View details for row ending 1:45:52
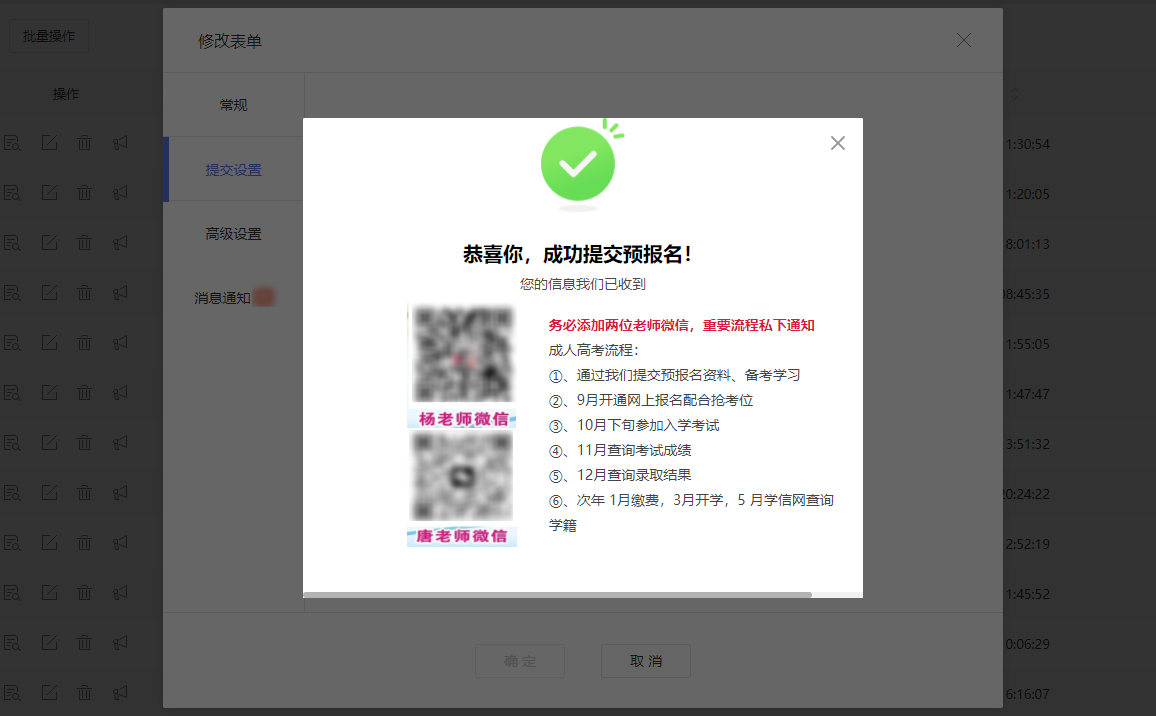The width and height of the screenshot is (1156, 716). point(12,594)
